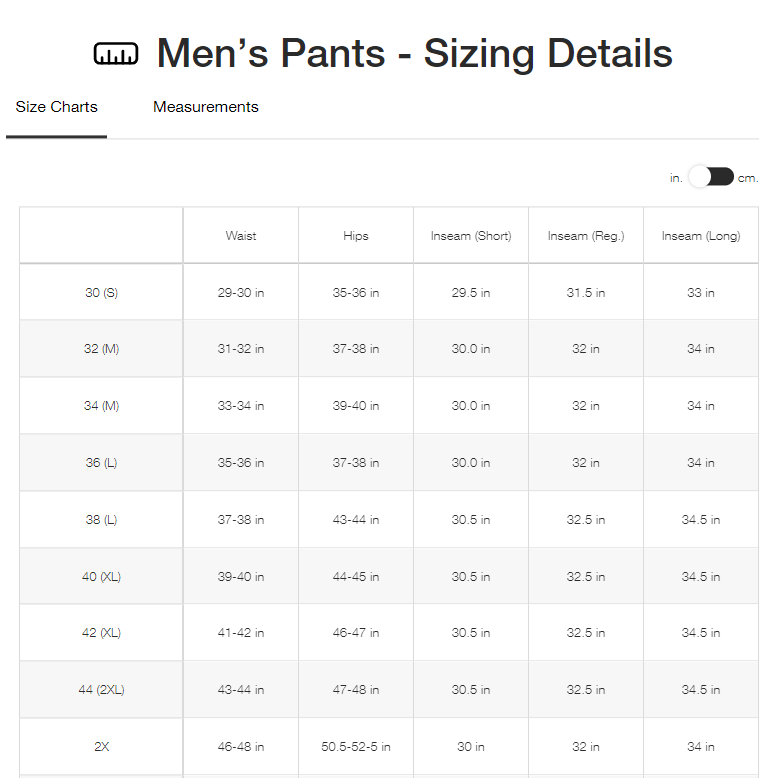The height and width of the screenshot is (778, 769).
Task: Click the Inseam (Long) column header
Action: (701, 236)
